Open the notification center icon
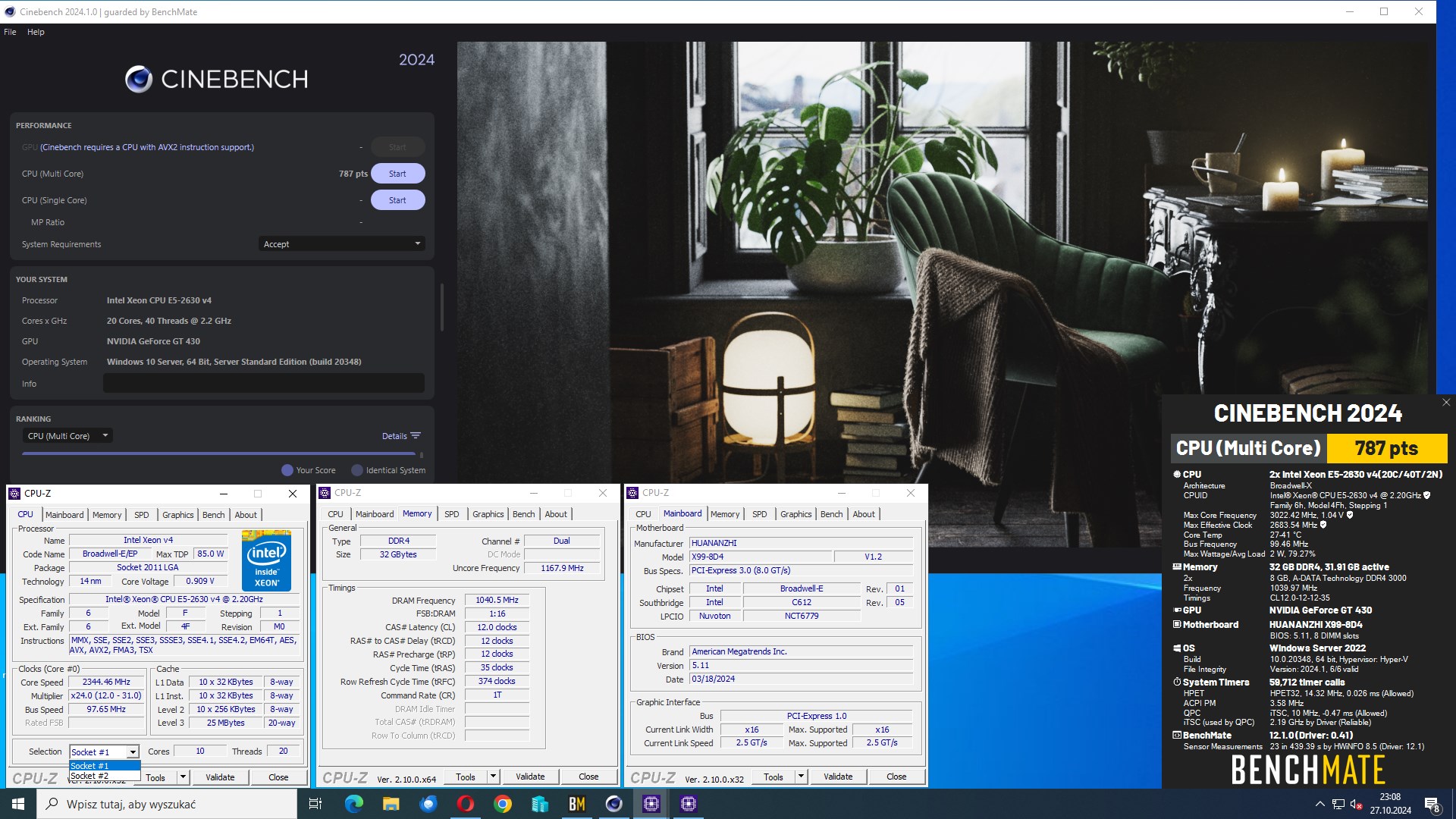The width and height of the screenshot is (1456, 819). click(x=1432, y=804)
